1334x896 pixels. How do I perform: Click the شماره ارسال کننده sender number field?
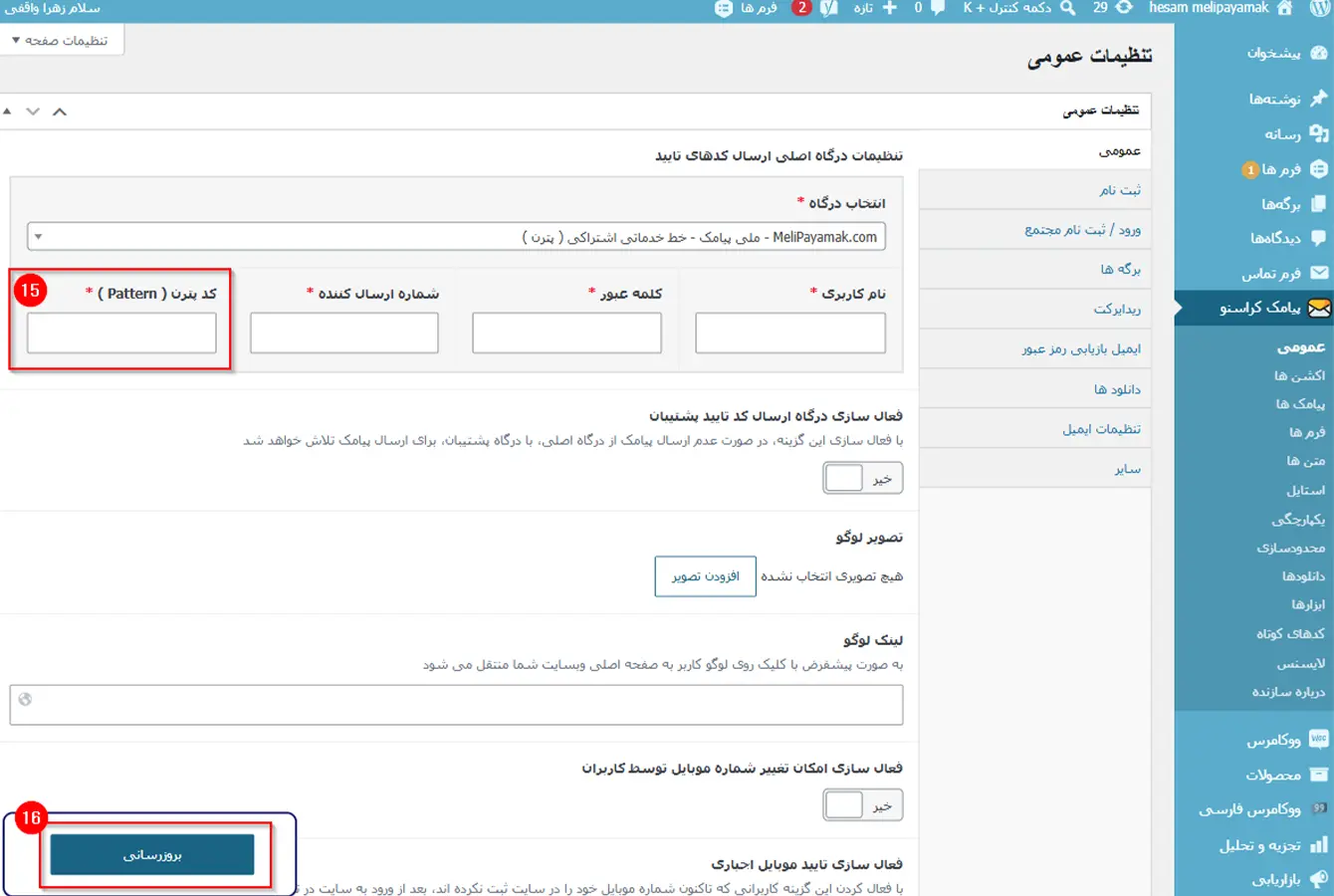click(x=344, y=333)
